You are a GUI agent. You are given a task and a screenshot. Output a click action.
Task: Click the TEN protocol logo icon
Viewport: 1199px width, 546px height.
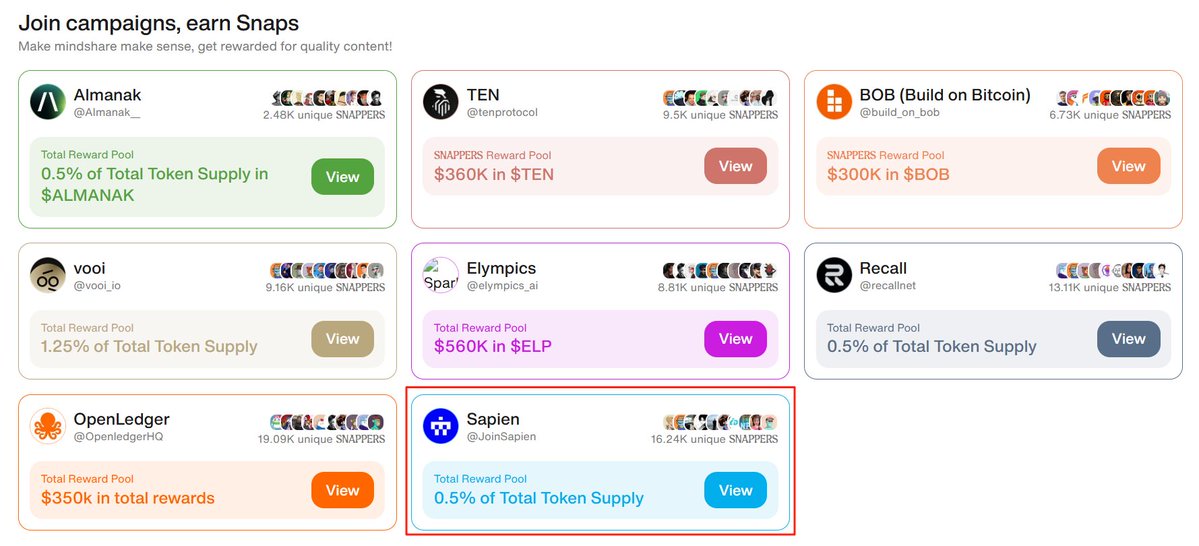[441, 102]
